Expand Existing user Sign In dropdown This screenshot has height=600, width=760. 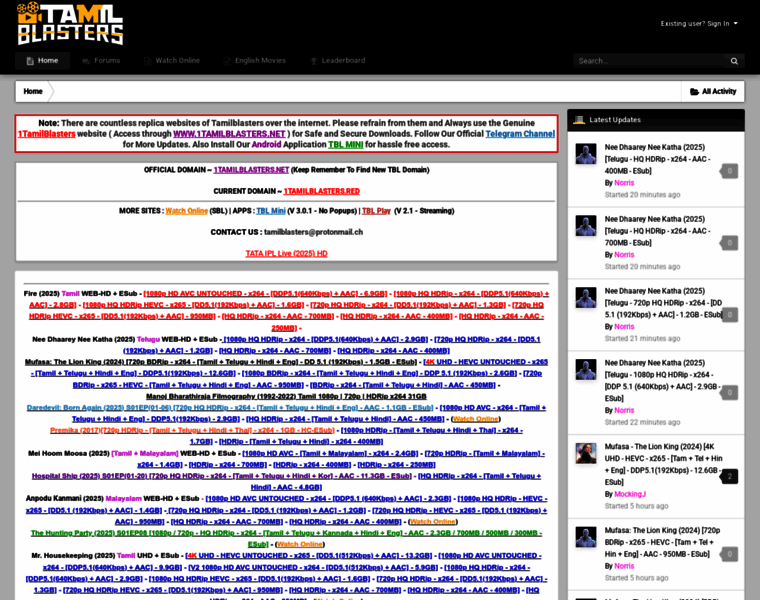pyautogui.click(x=699, y=23)
